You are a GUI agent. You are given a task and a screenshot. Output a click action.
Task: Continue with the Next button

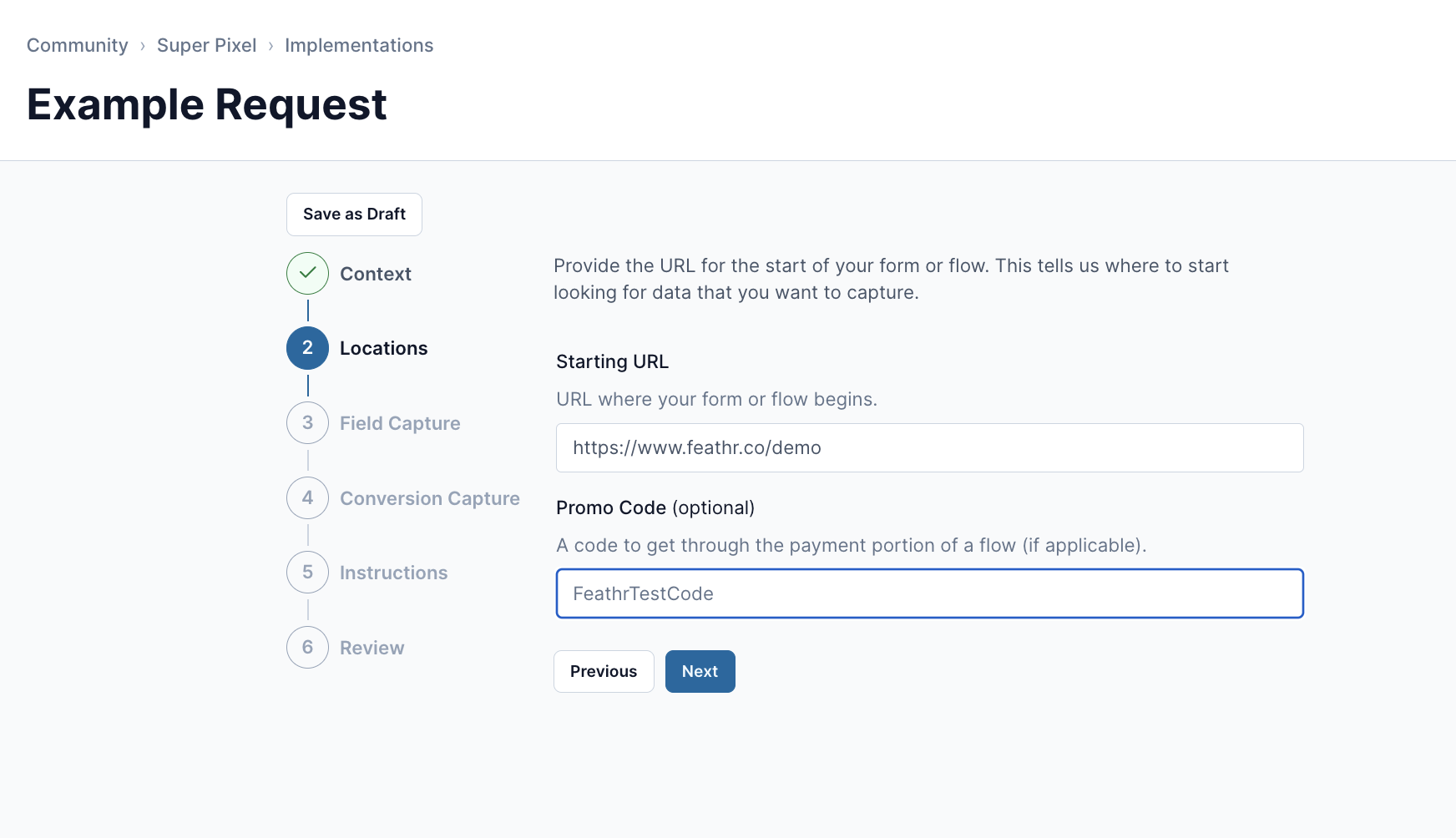click(x=700, y=671)
